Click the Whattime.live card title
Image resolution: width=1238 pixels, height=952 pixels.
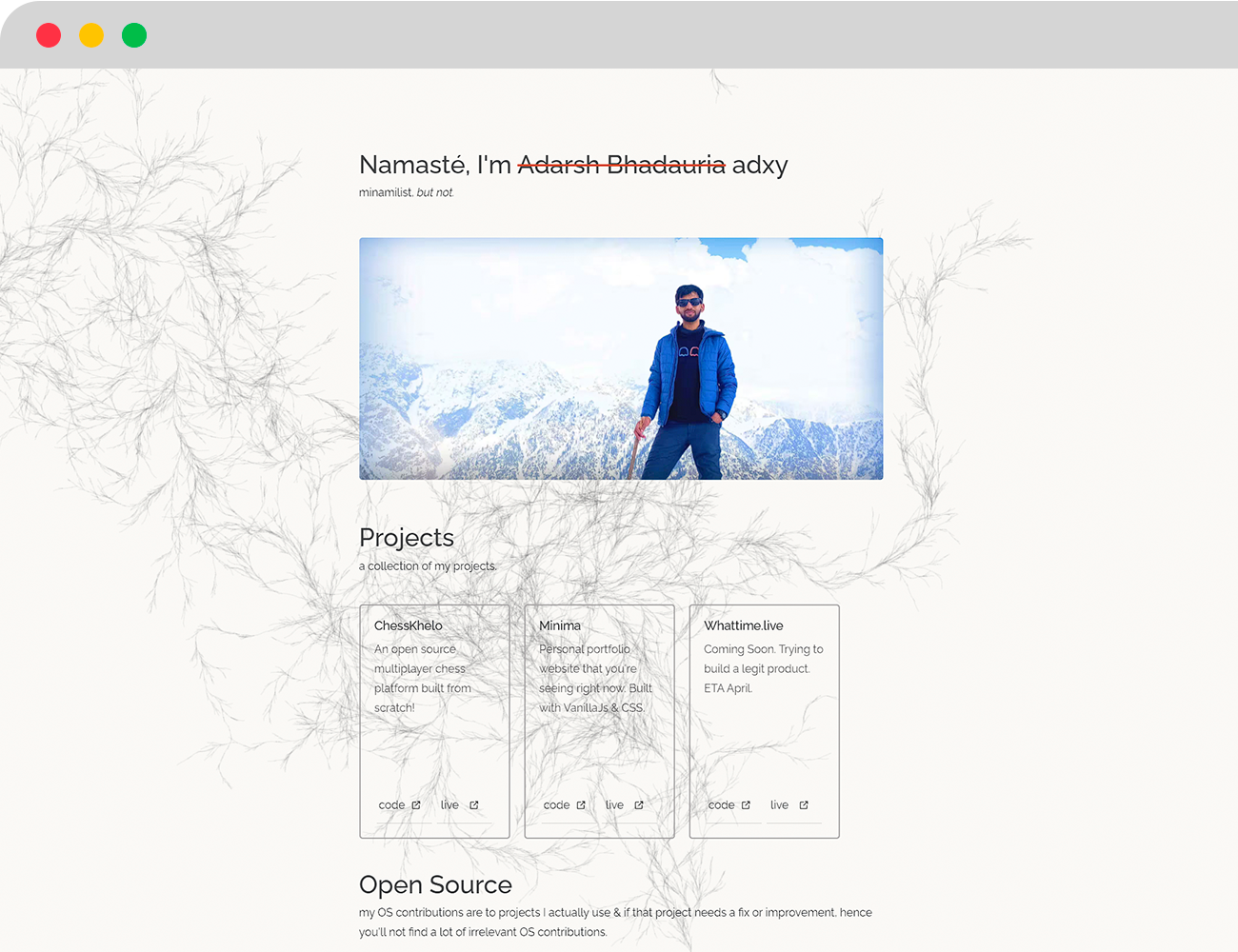coord(744,625)
